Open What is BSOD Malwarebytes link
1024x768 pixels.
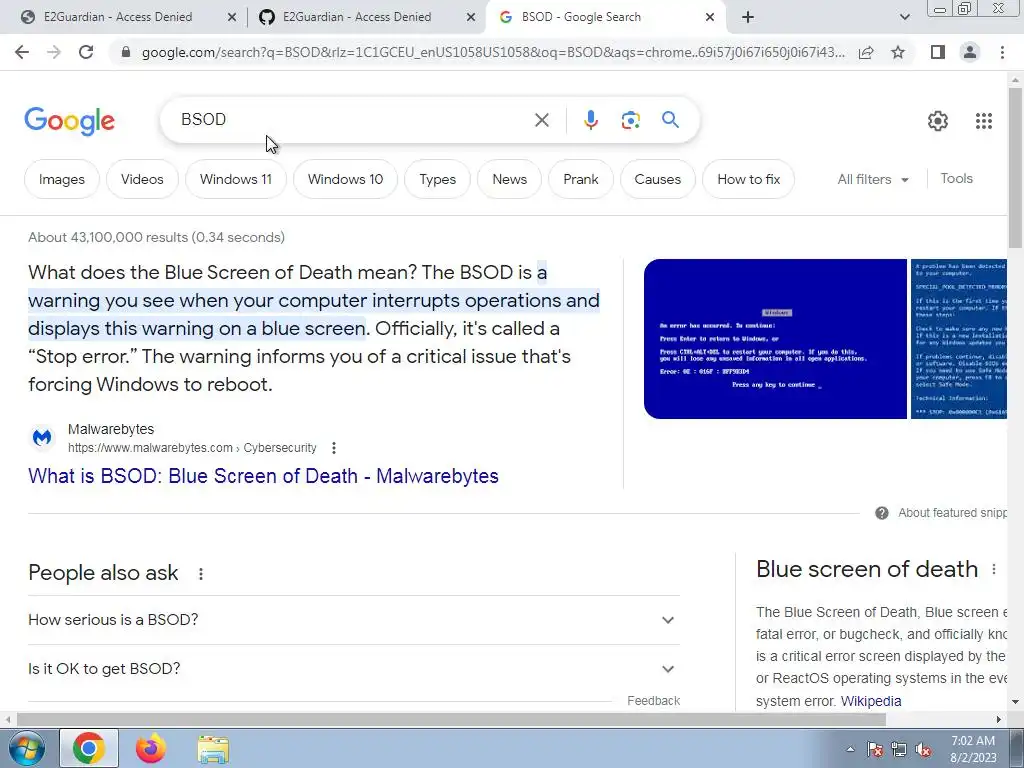click(x=263, y=476)
